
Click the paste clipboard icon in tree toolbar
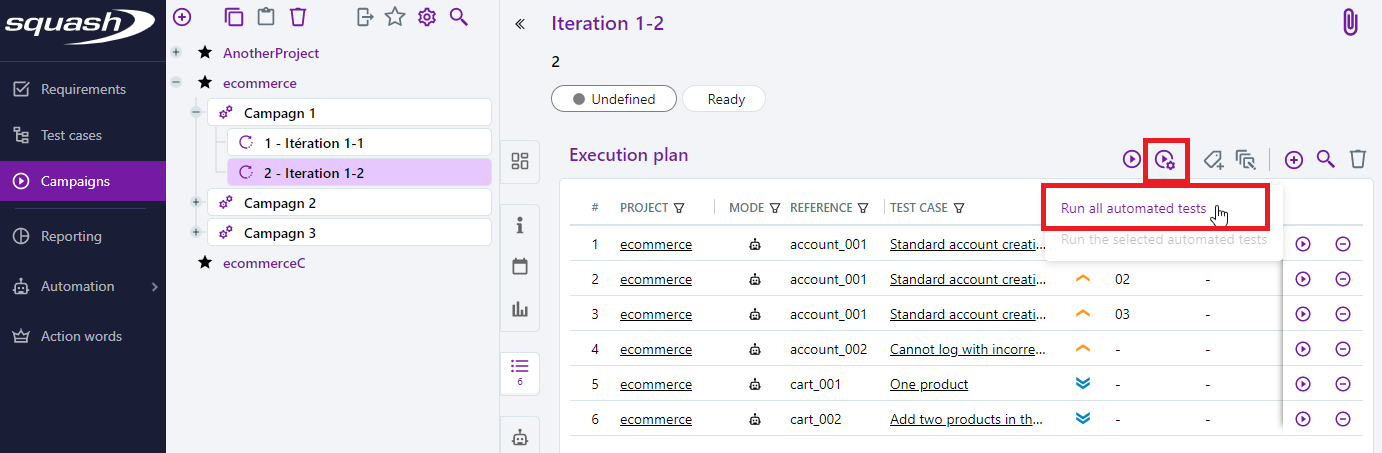[x=265, y=16]
